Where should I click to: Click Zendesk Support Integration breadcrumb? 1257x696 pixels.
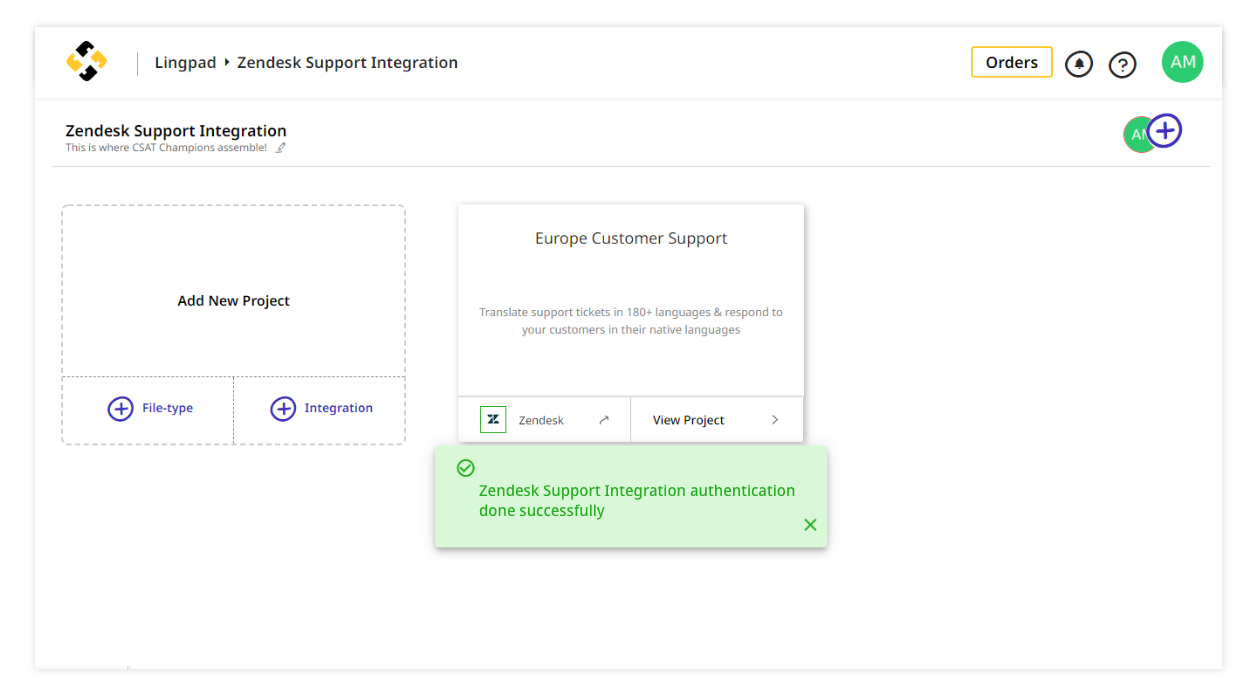[x=347, y=62]
